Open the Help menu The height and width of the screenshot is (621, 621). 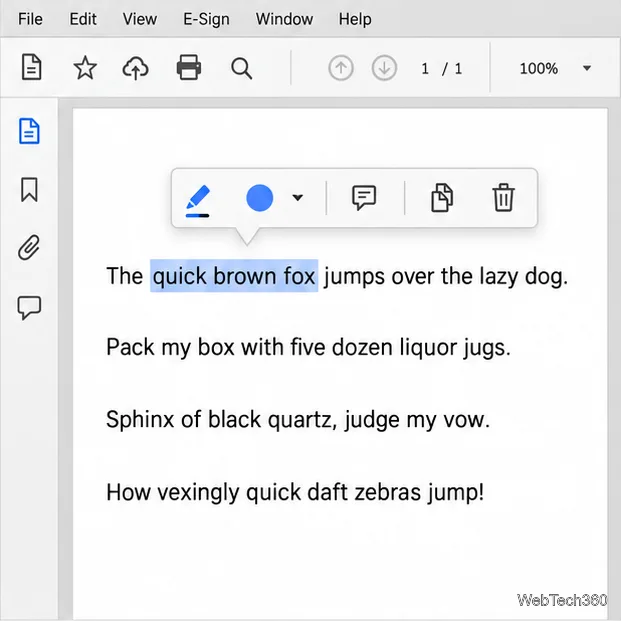(355, 19)
